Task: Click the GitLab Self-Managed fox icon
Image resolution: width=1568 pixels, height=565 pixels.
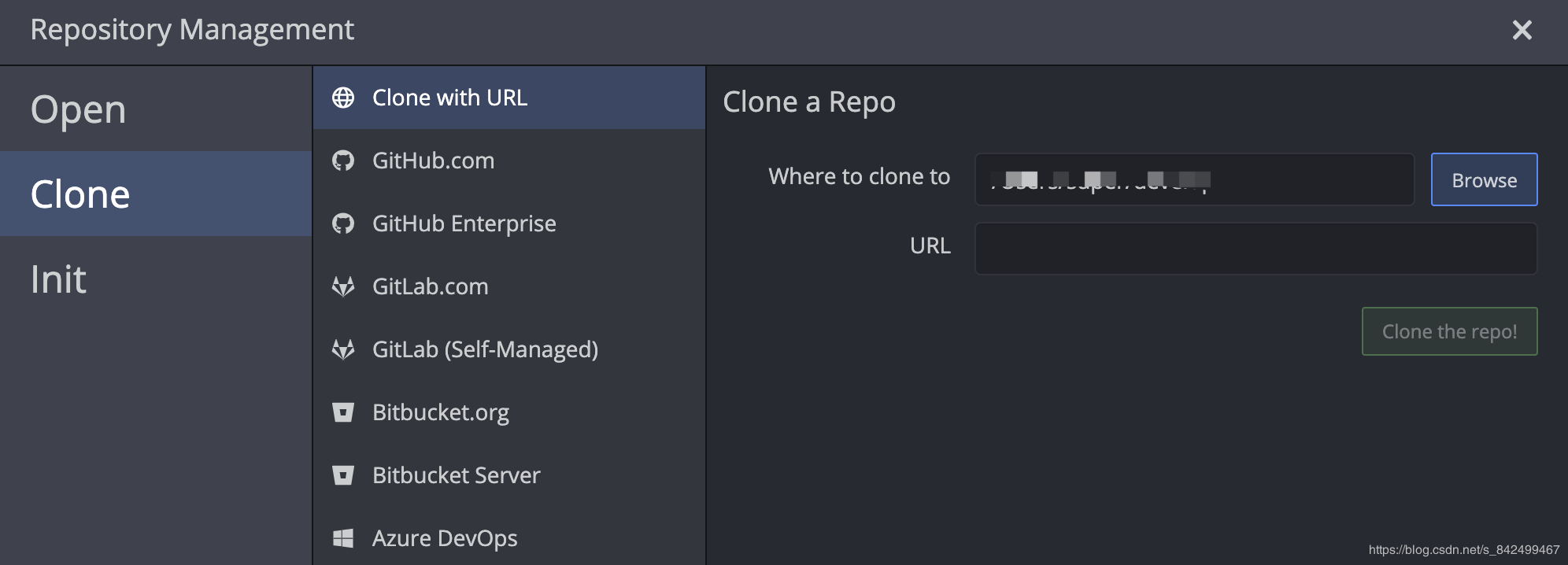Action: point(343,349)
